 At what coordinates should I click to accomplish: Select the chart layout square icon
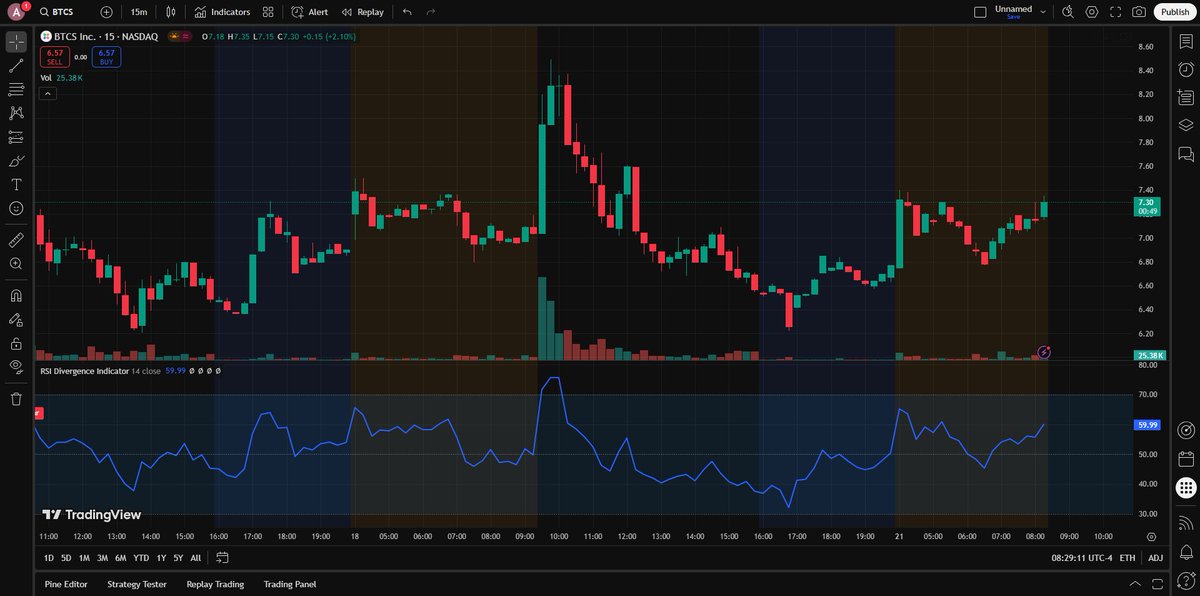tap(980, 12)
